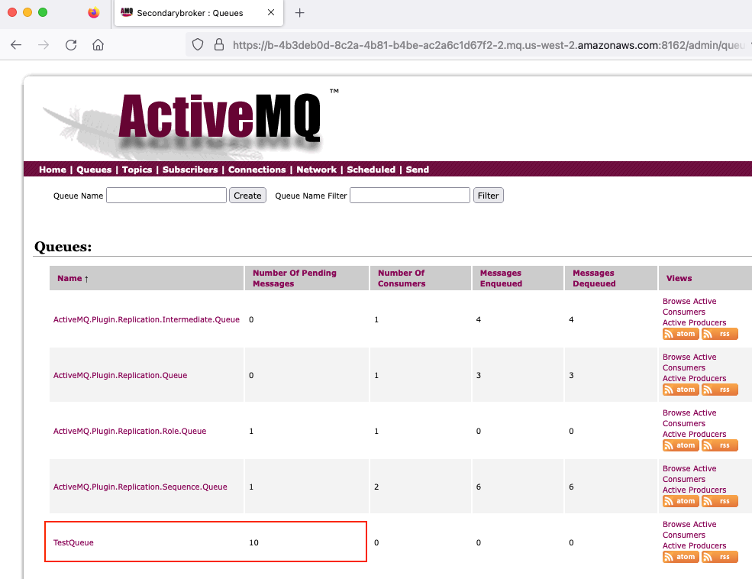Open ActiveMQ.Plugin.Replication.Role.Queue link

[129, 431]
